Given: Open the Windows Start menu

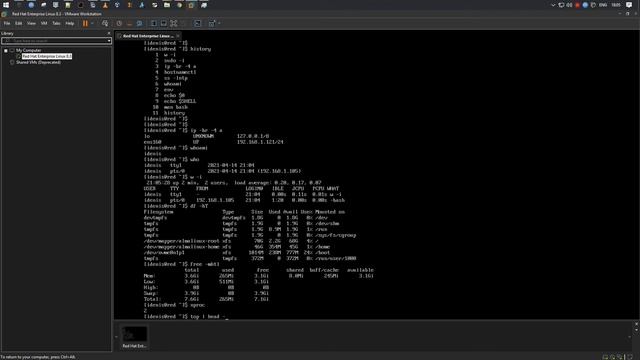Looking at the screenshot, I should (x=6, y=5).
